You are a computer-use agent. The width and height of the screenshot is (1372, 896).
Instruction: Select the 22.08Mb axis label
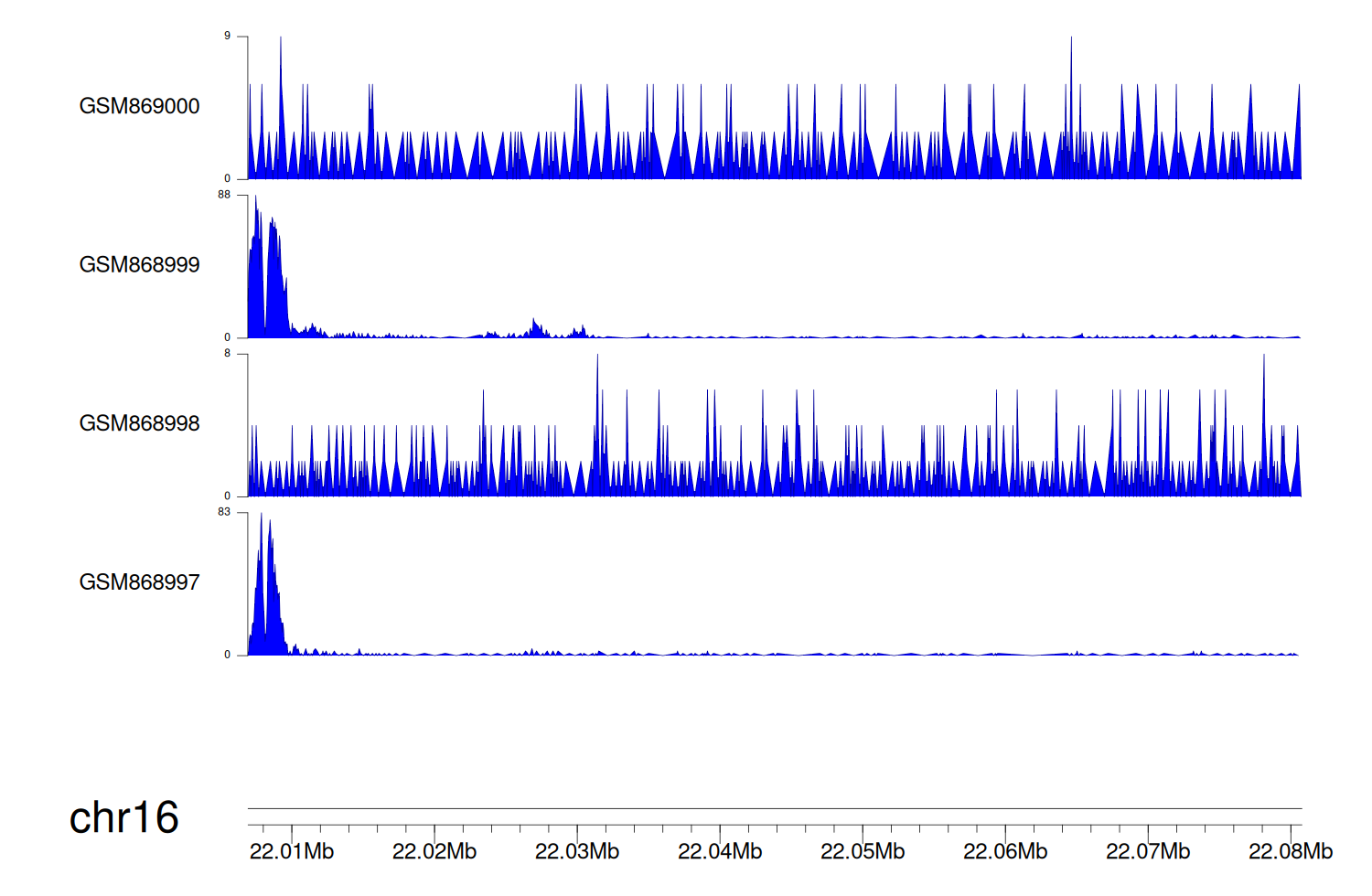click(x=1291, y=852)
